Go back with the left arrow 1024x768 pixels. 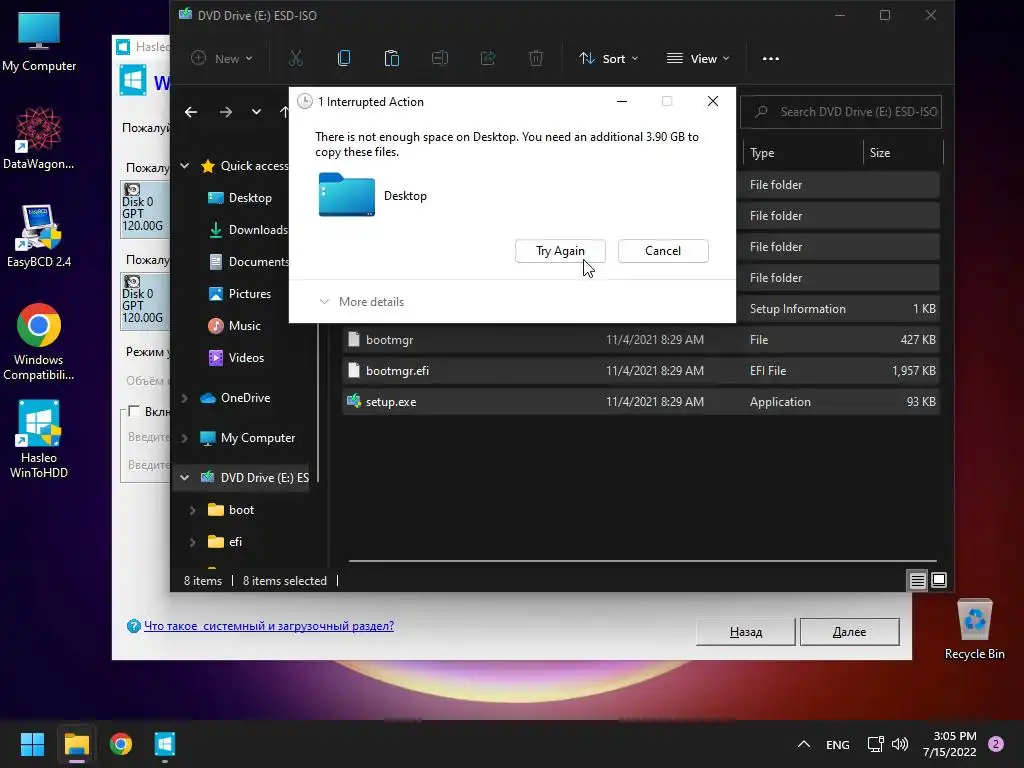[x=191, y=112]
